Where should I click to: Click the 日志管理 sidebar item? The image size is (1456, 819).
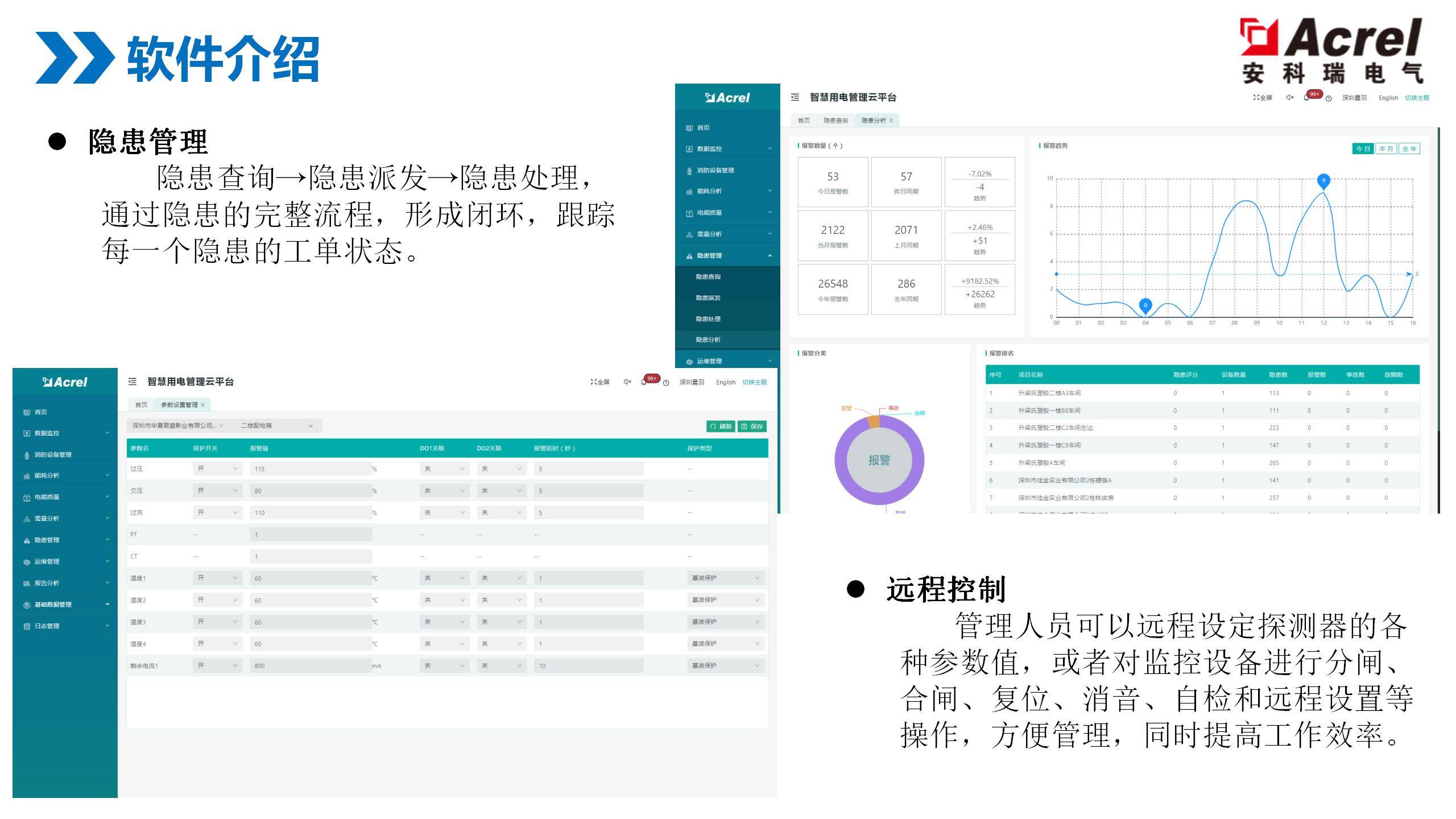click(47, 626)
